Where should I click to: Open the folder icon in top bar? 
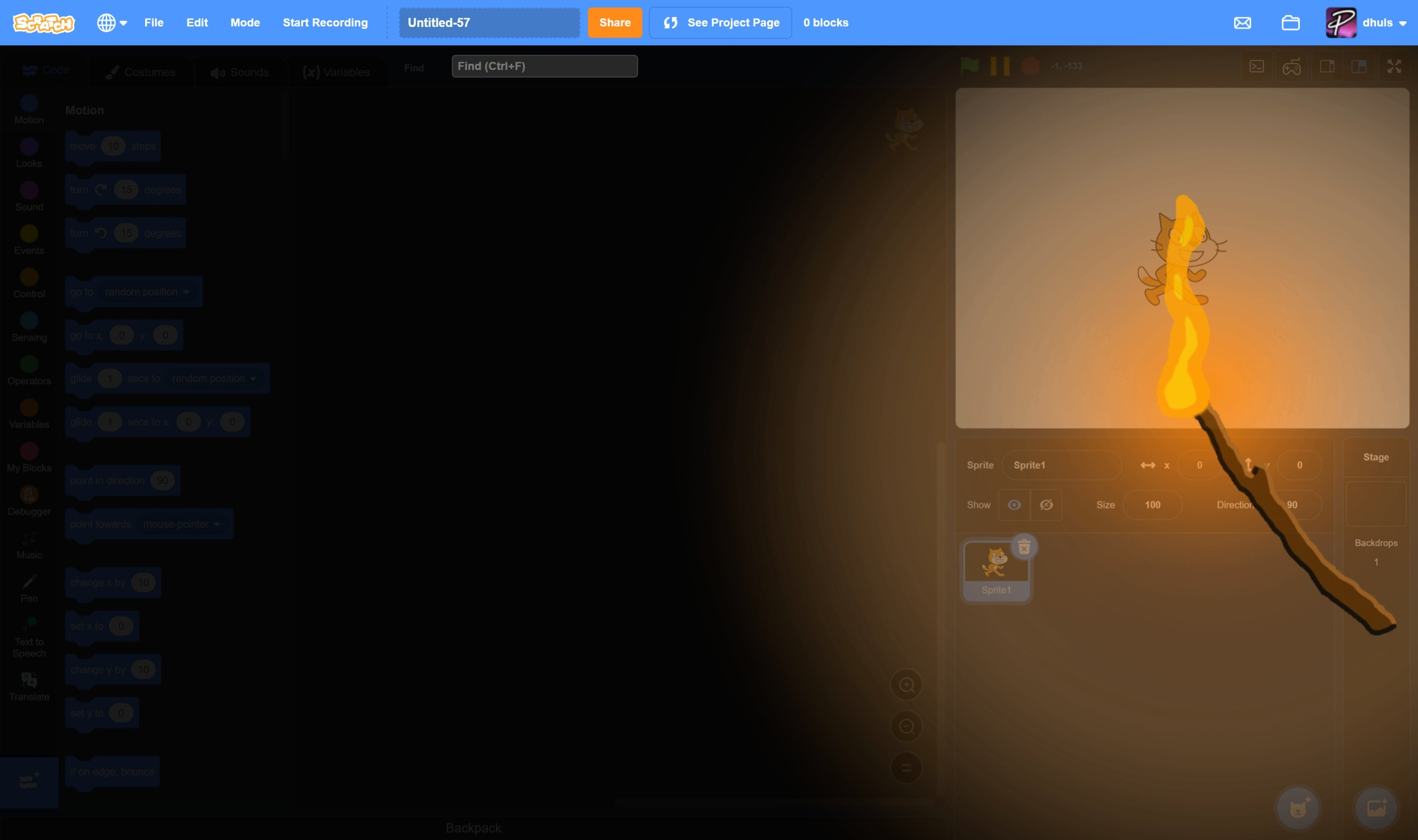(1291, 23)
